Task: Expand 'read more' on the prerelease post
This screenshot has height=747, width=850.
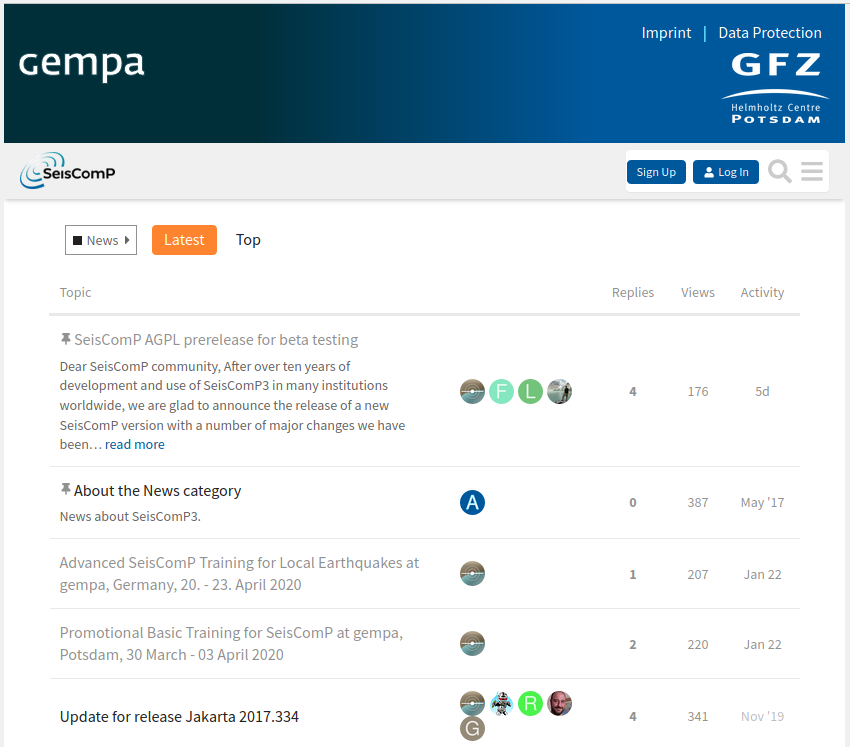Action: coord(135,444)
